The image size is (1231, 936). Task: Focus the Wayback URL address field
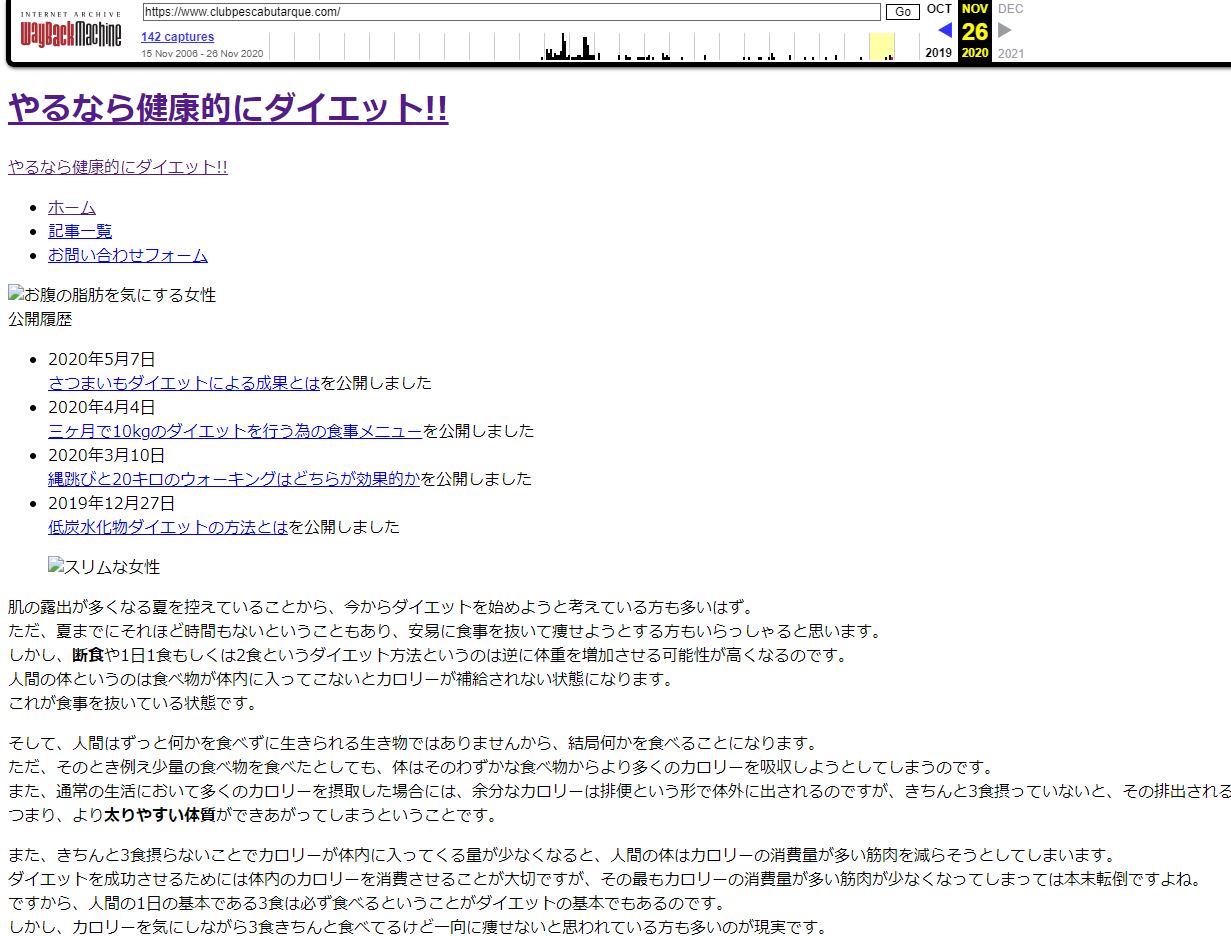pos(510,12)
